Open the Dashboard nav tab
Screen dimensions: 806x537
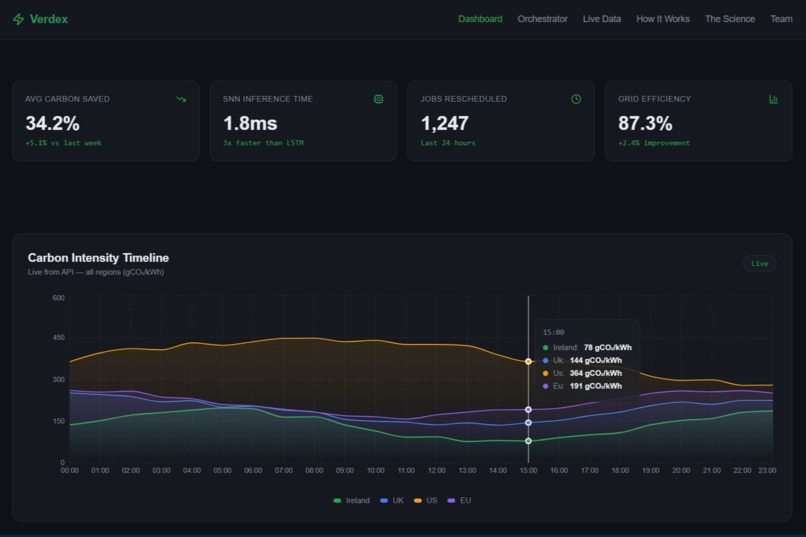click(480, 19)
